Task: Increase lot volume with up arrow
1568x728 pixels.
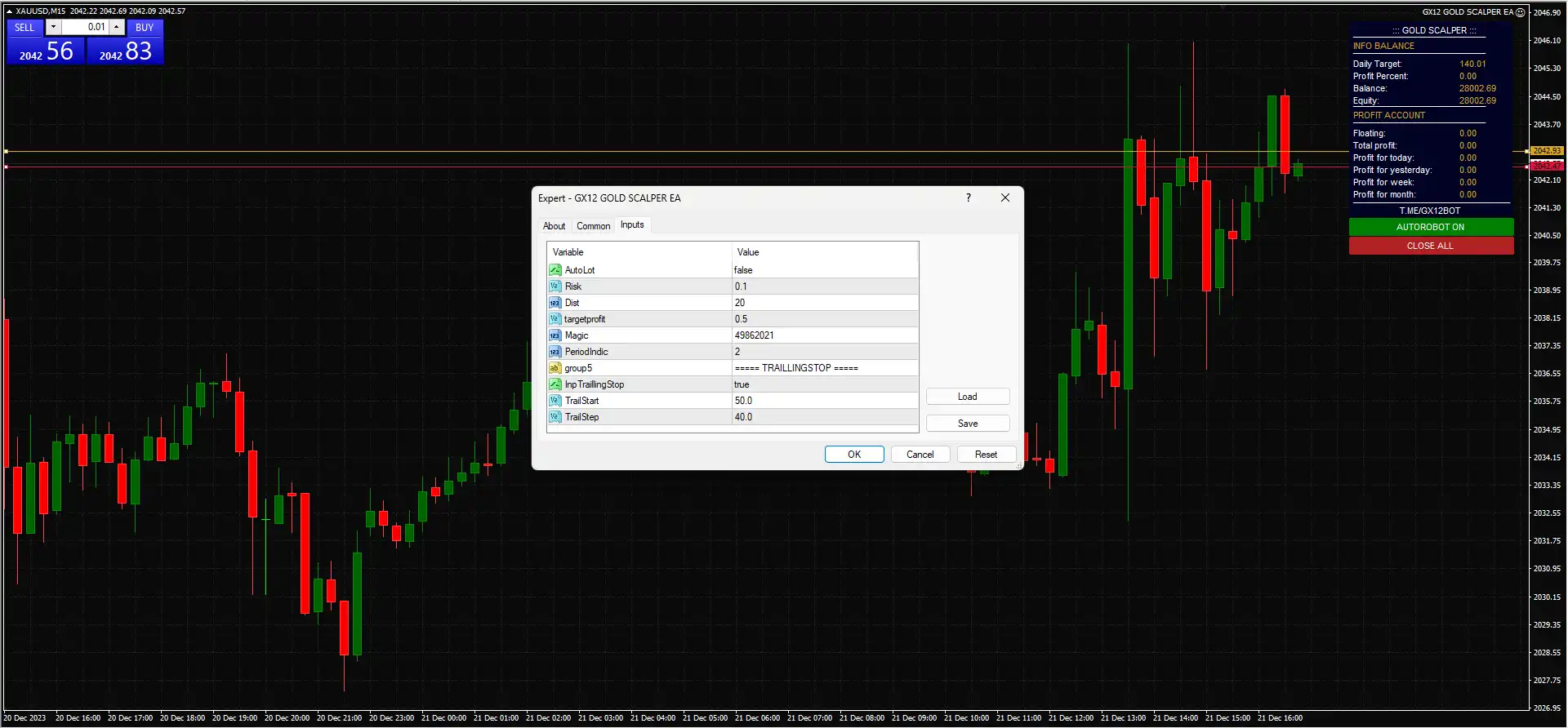Action: pyautogui.click(x=117, y=27)
